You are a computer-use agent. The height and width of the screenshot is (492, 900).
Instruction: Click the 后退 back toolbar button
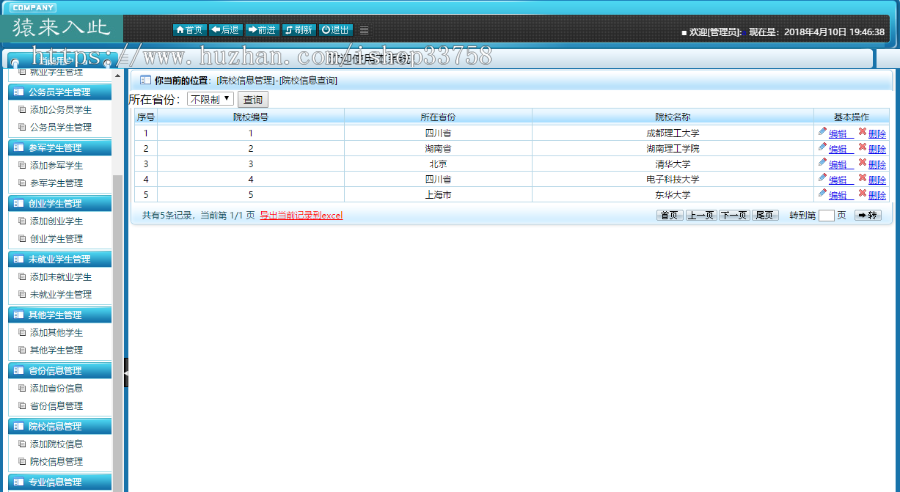226,30
